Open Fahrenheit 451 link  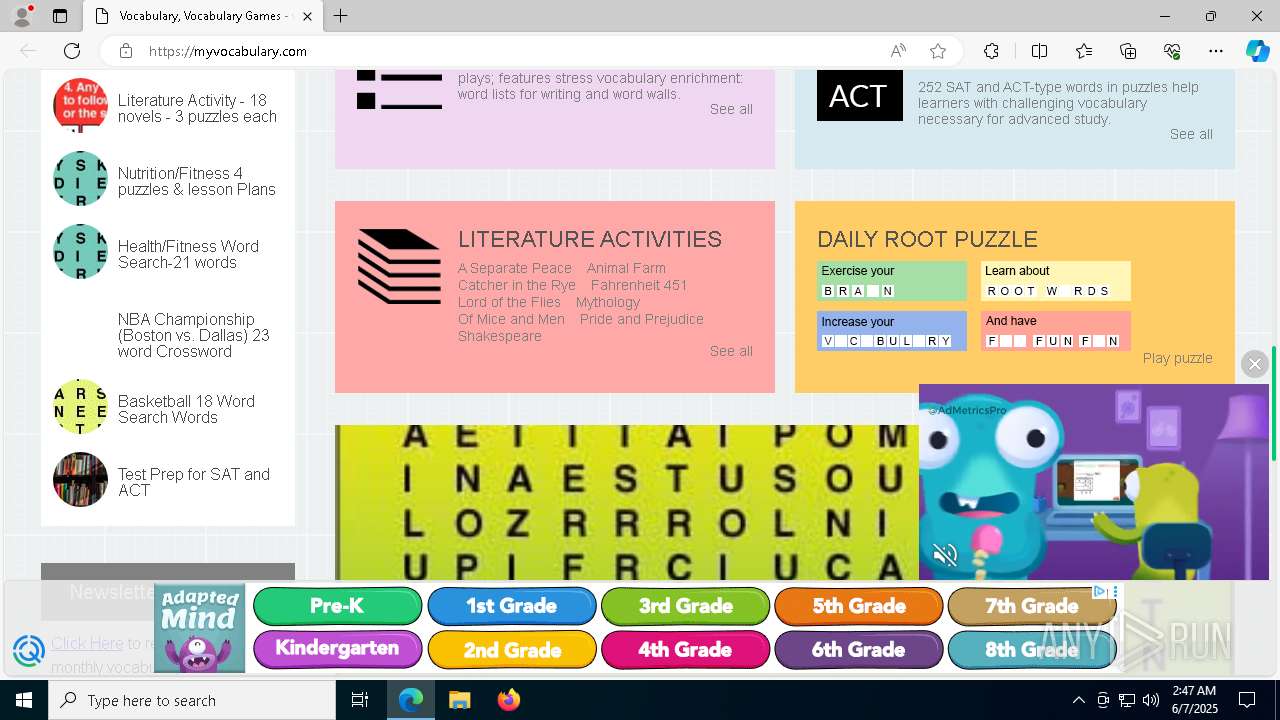pyautogui.click(x=639, y=285)
